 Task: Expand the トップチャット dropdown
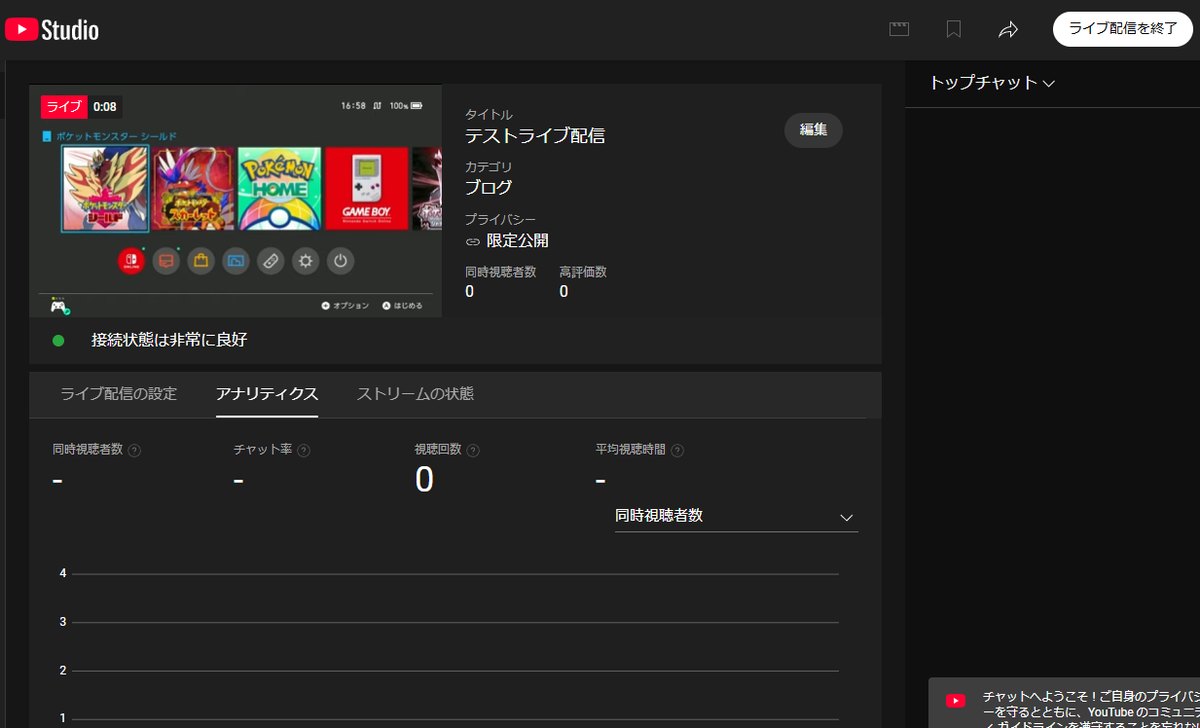[x=992, y=83]
